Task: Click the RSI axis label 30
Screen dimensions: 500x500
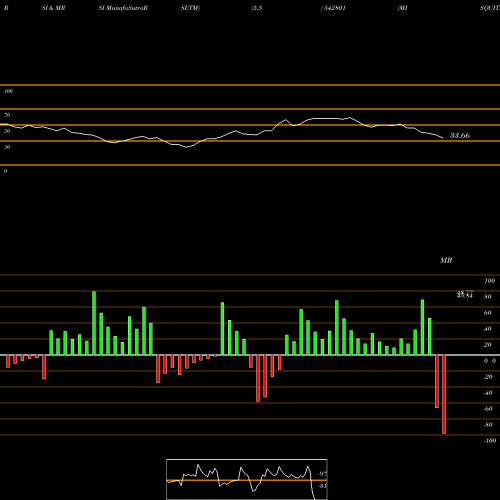Action: click(x=7, y=147)
